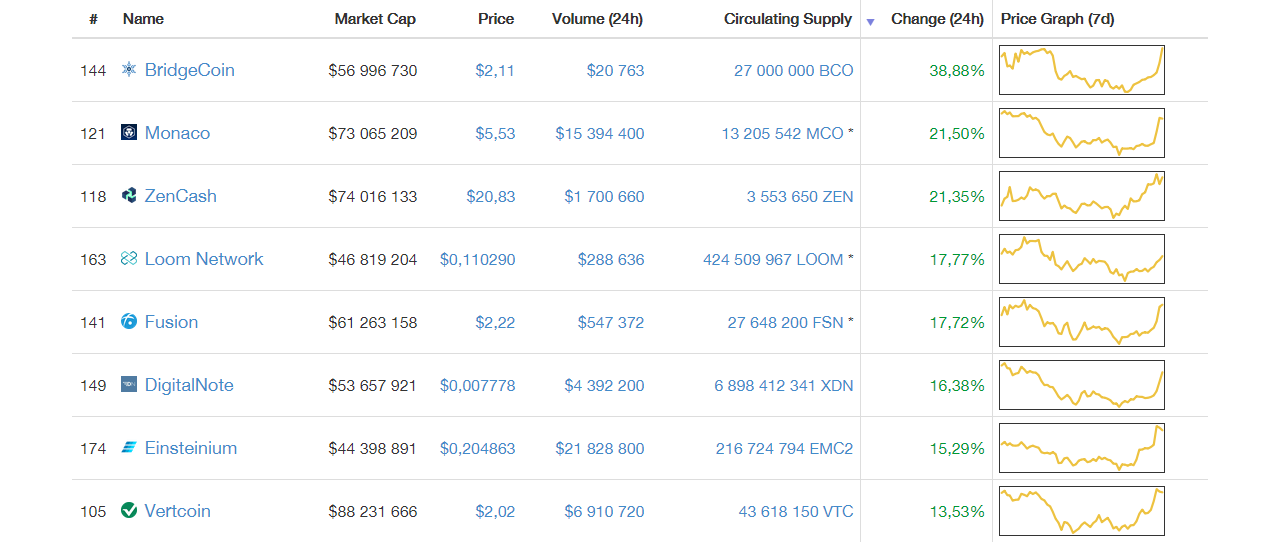1280x542 pixels.
Task: Click ZenCash price $20,83
Action: pos(491,196)
